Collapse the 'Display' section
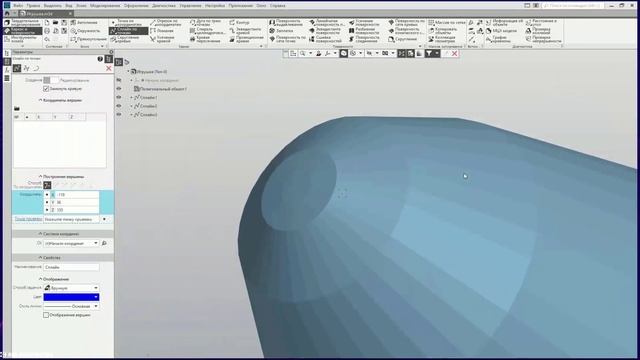This screenshot has height=360, width=640. [x=40, y=279]
